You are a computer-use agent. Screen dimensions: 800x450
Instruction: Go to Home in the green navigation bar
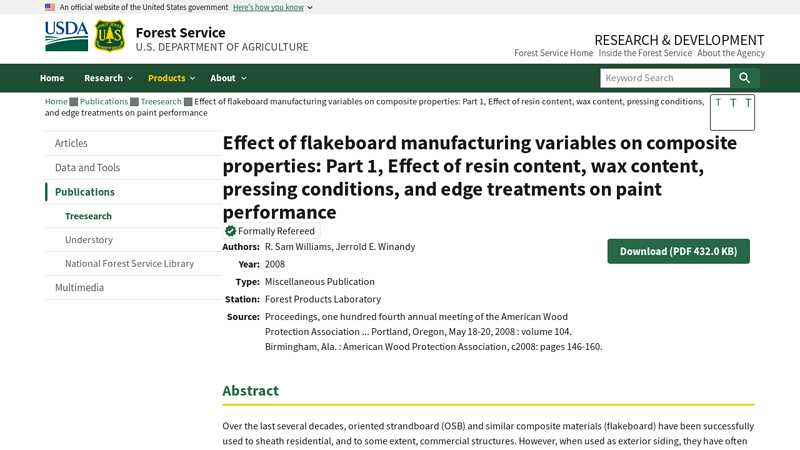click(52, 78)
